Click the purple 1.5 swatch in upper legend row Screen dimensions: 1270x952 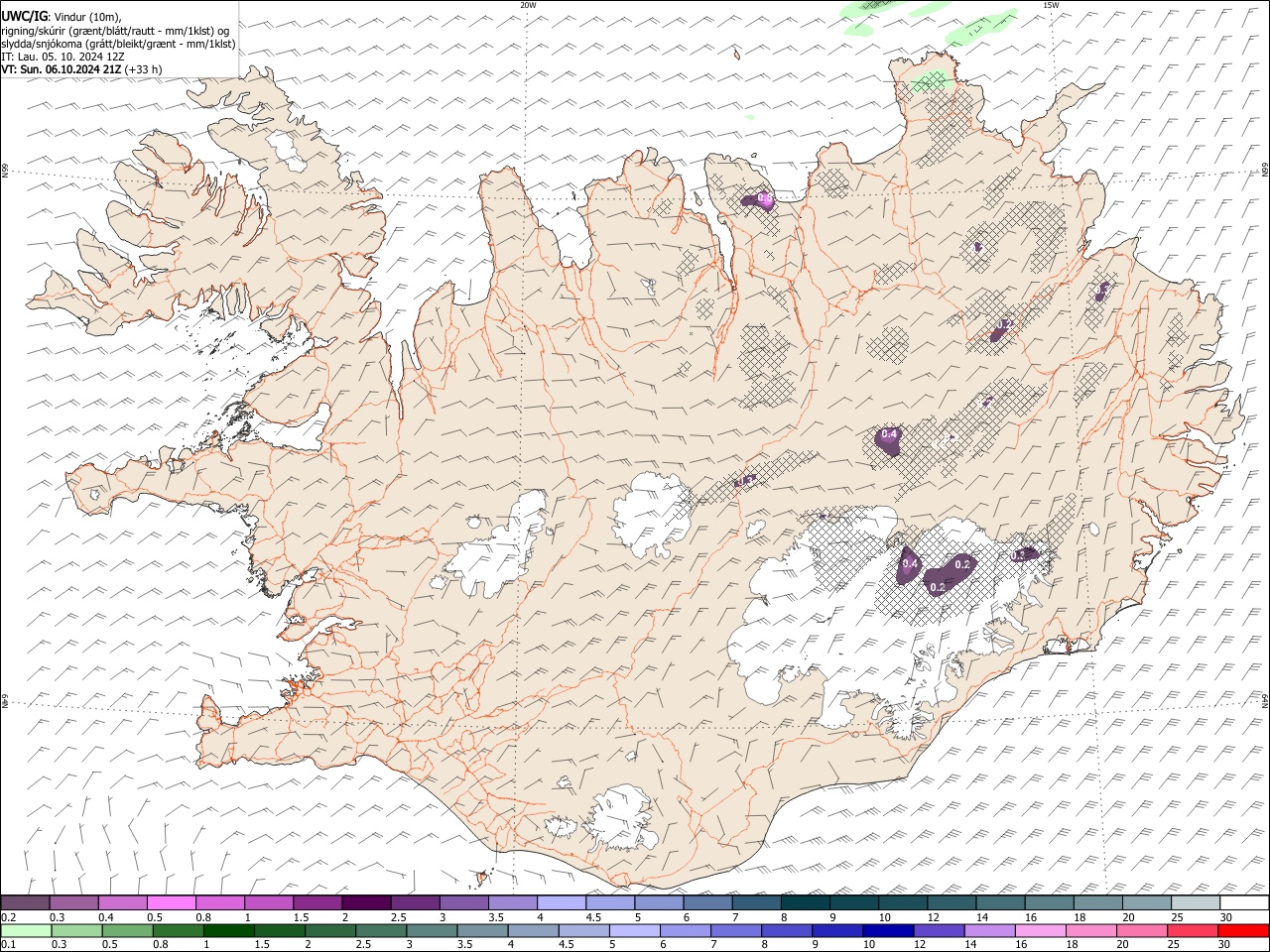pos(317,903)
